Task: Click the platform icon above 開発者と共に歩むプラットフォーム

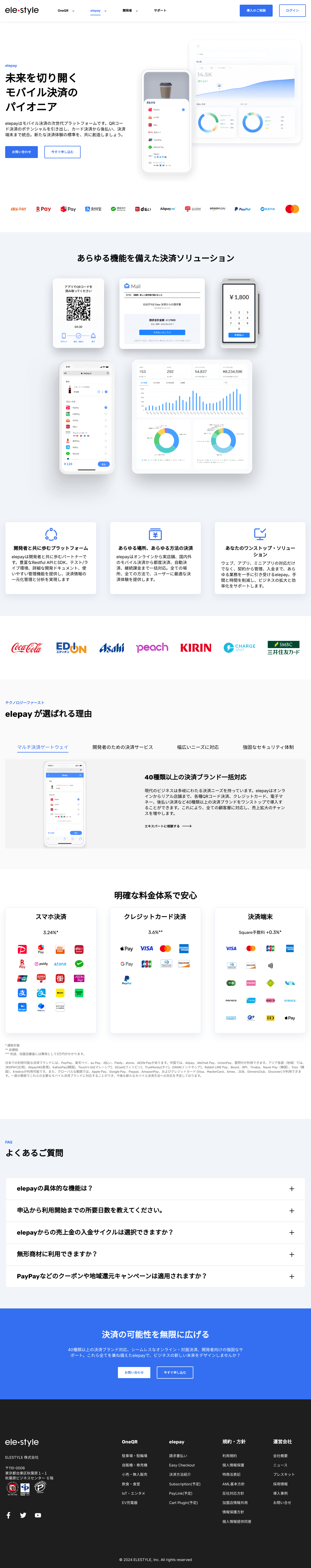Action: tap(51, 534)
